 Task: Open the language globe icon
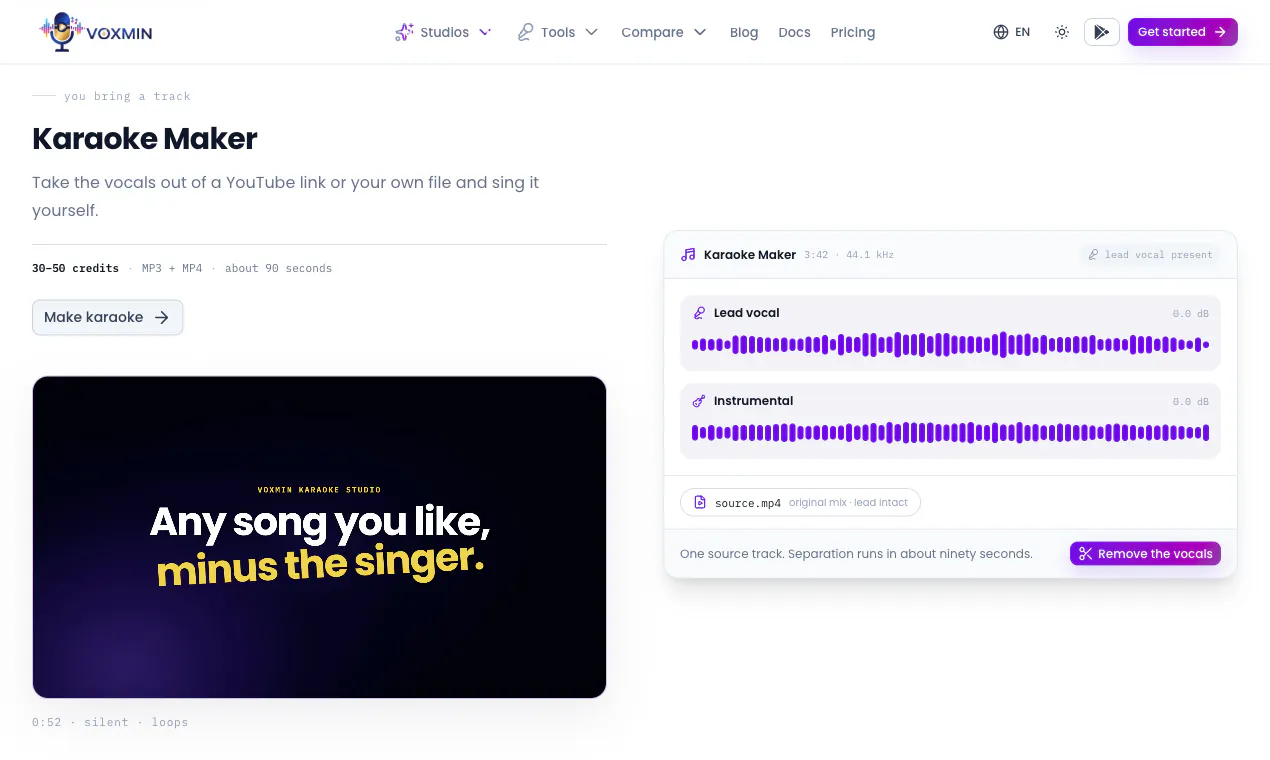click(1001, 32)
